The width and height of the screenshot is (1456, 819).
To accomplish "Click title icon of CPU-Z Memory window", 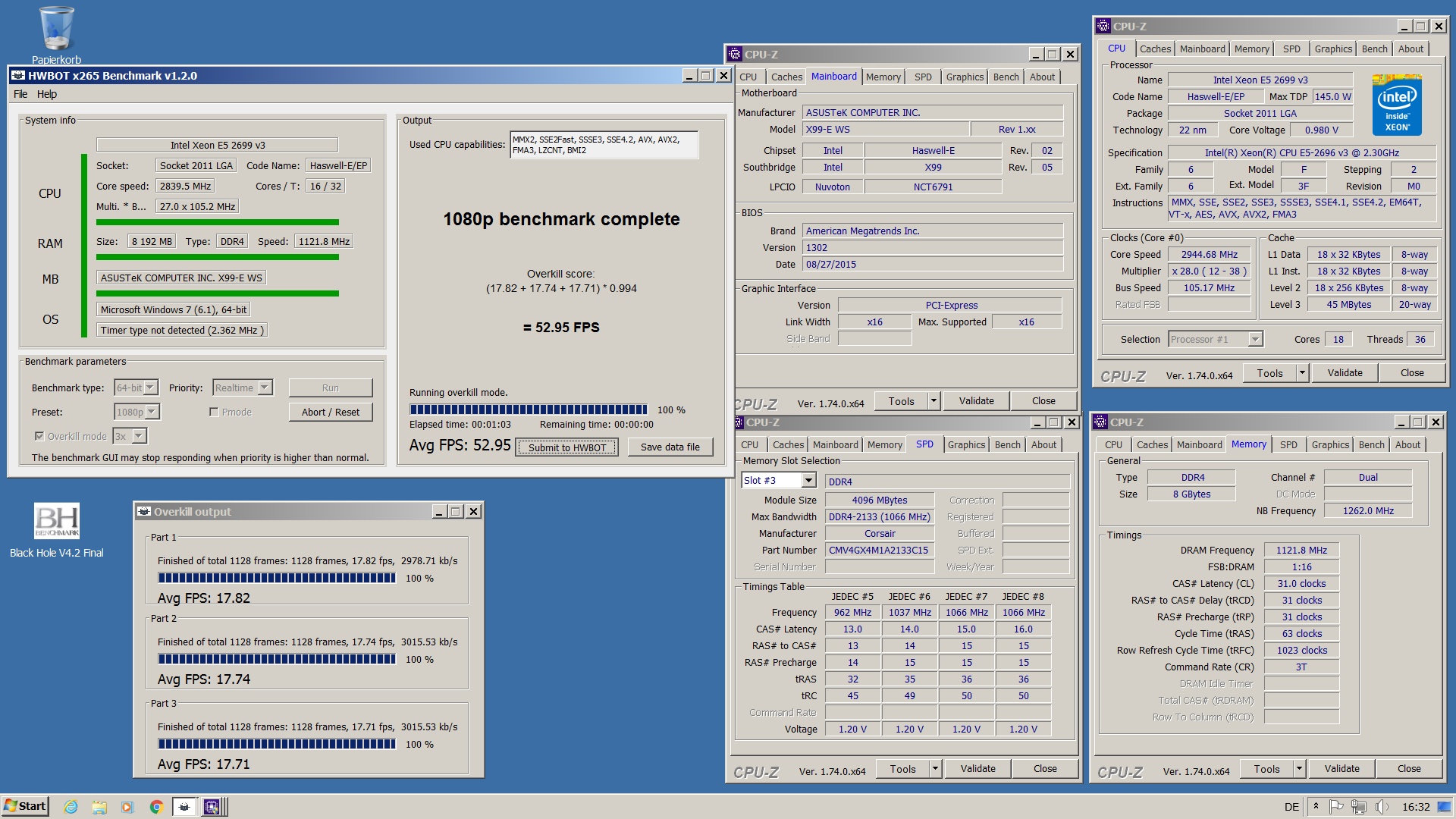I will pos(1101,422).
